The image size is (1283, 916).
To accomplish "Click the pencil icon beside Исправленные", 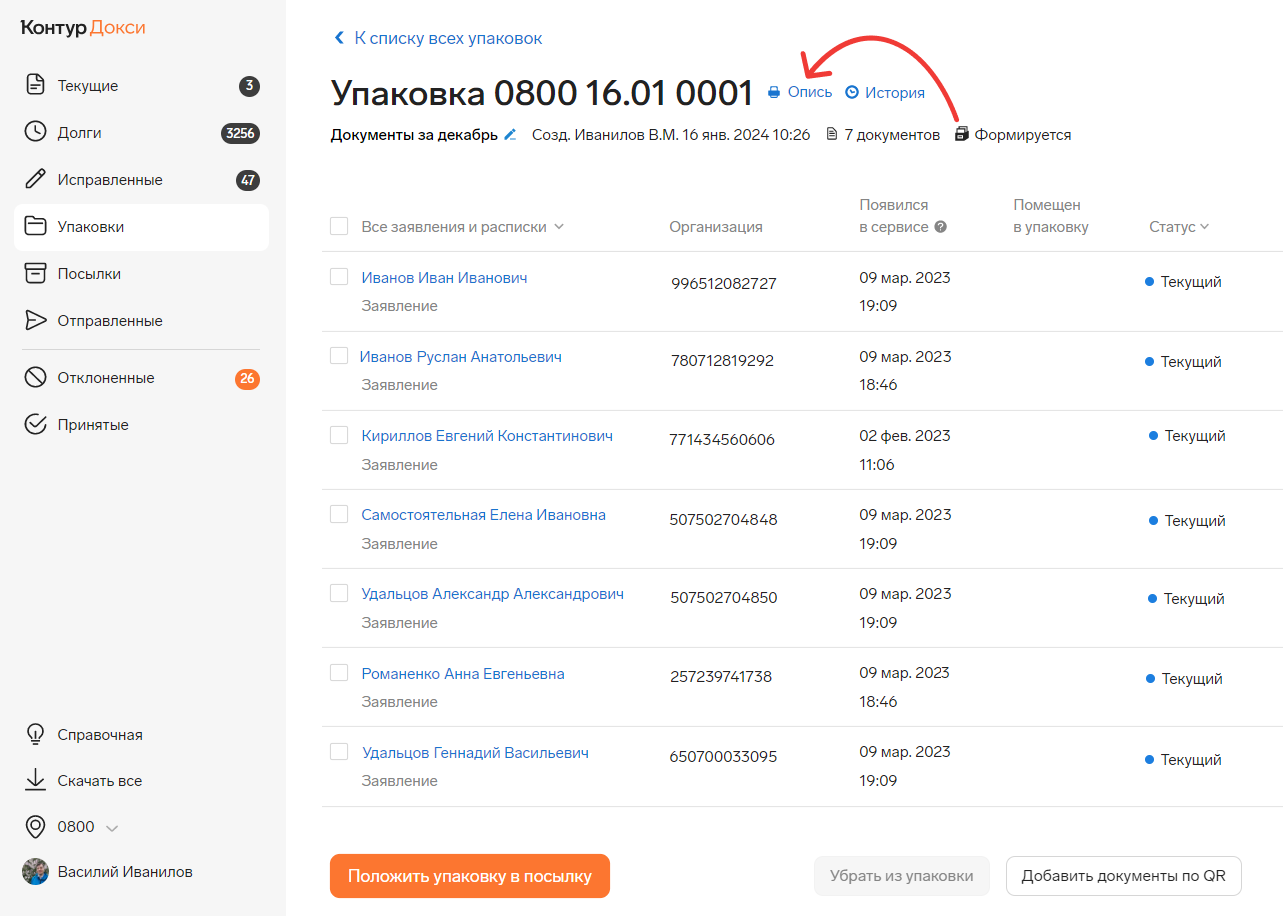I will click(x=35, y=179).
